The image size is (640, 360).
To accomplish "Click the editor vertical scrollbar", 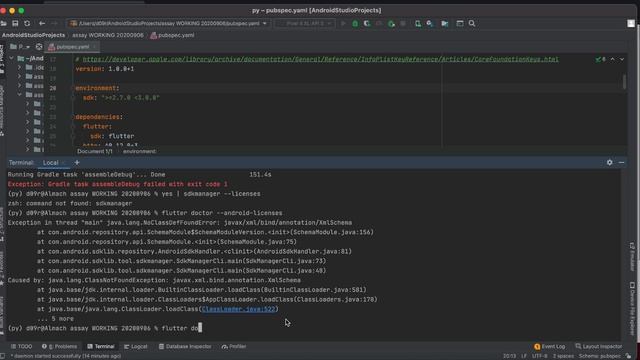I will click(x=624, y=82).
